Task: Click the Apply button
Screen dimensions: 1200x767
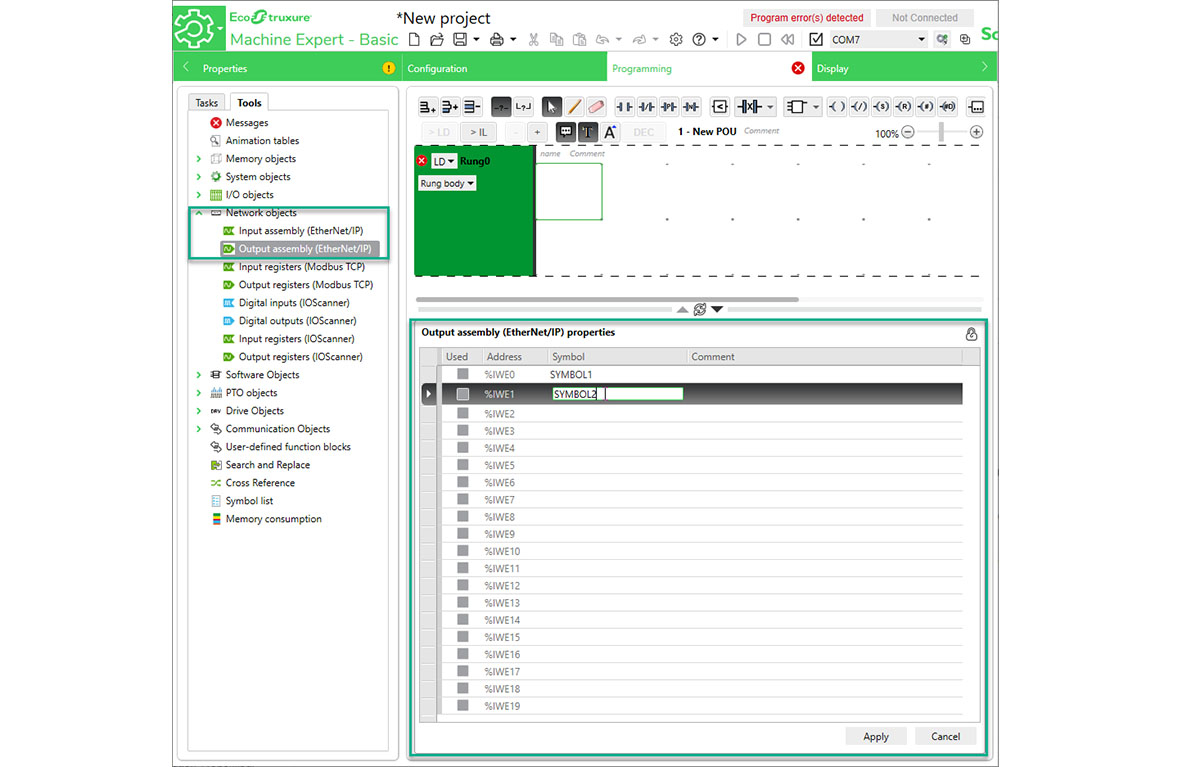Action: coord(876,736)
